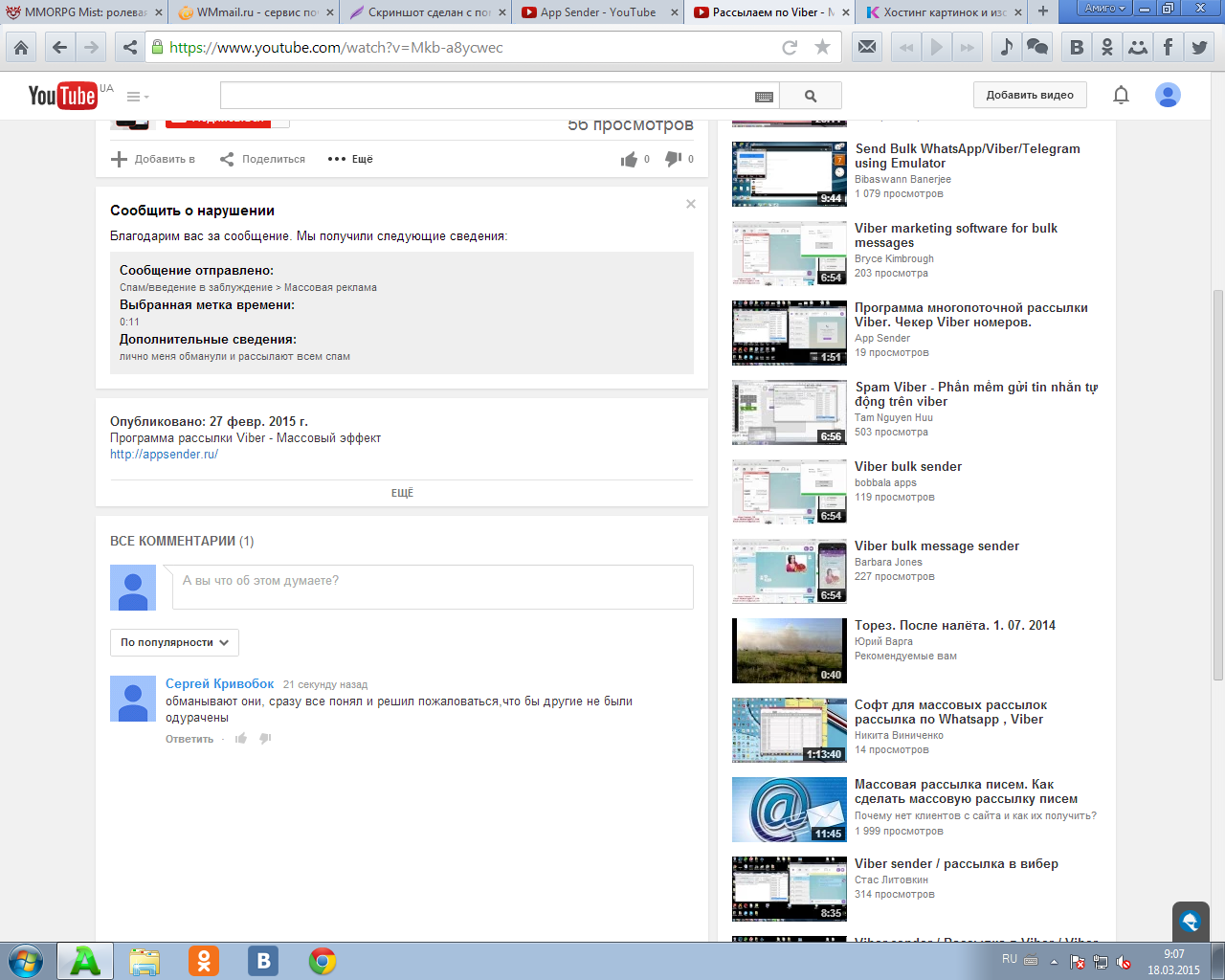Open Windows Explorer from the taskbar
Screen dimensions: 1225x980
click(145, 961)
